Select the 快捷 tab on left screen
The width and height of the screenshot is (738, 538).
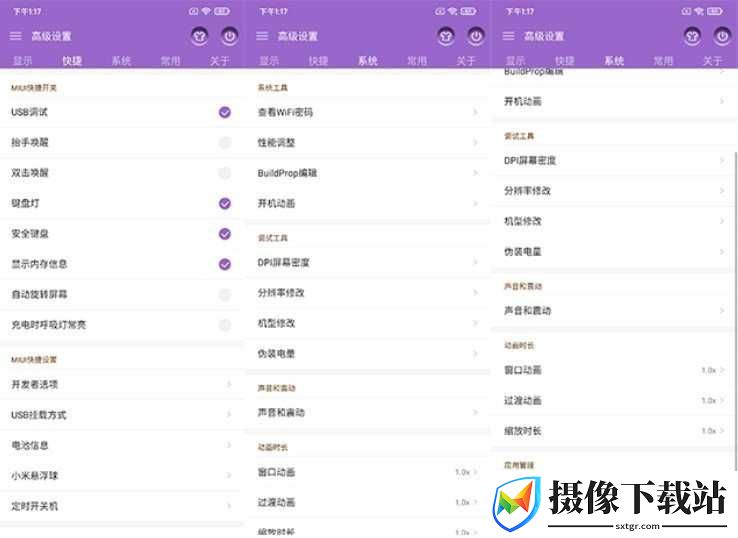72,61
